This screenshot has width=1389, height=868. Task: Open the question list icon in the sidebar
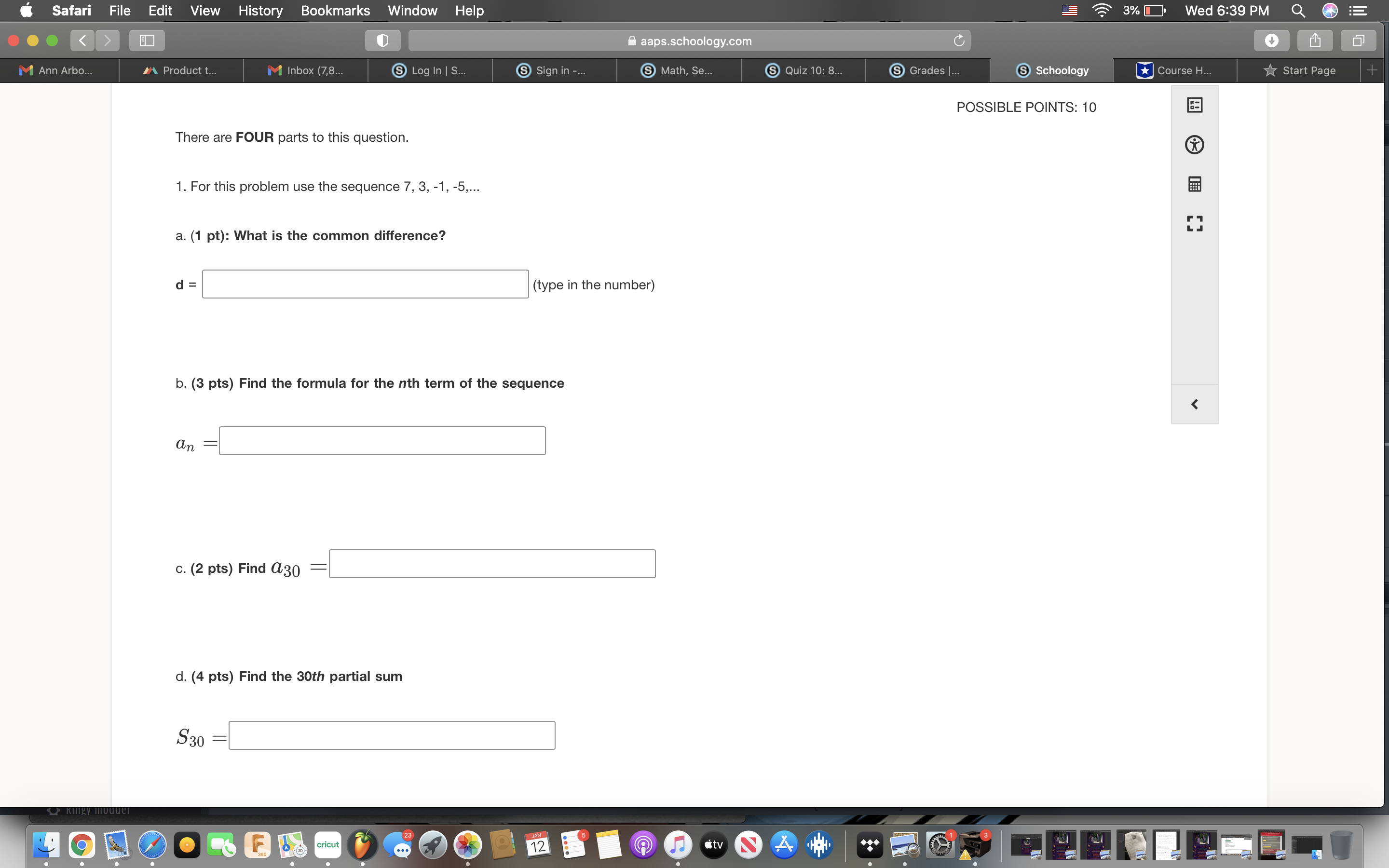click(1195, 105)
